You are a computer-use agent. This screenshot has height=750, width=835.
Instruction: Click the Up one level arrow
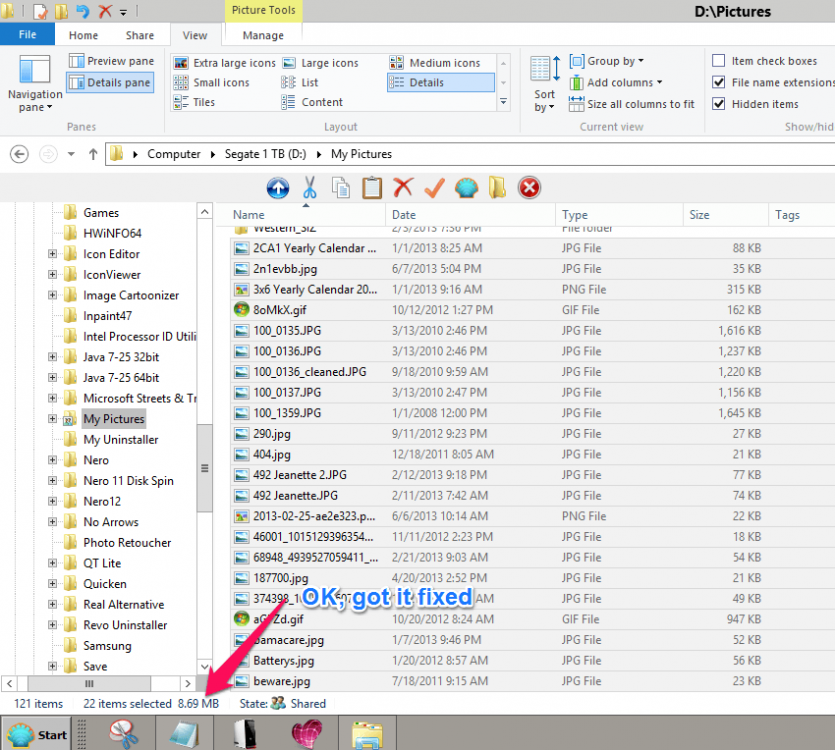(93, 154)
